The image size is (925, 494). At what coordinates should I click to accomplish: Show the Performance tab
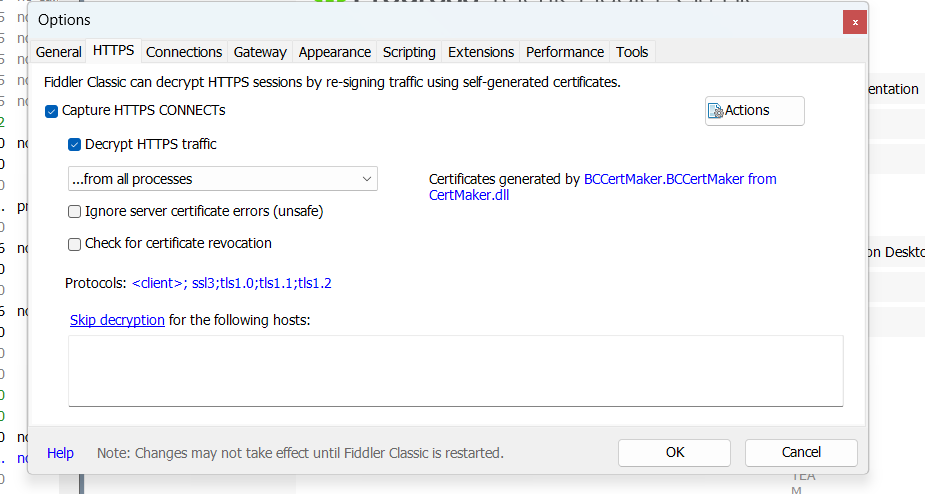click(x=565, y=52)
